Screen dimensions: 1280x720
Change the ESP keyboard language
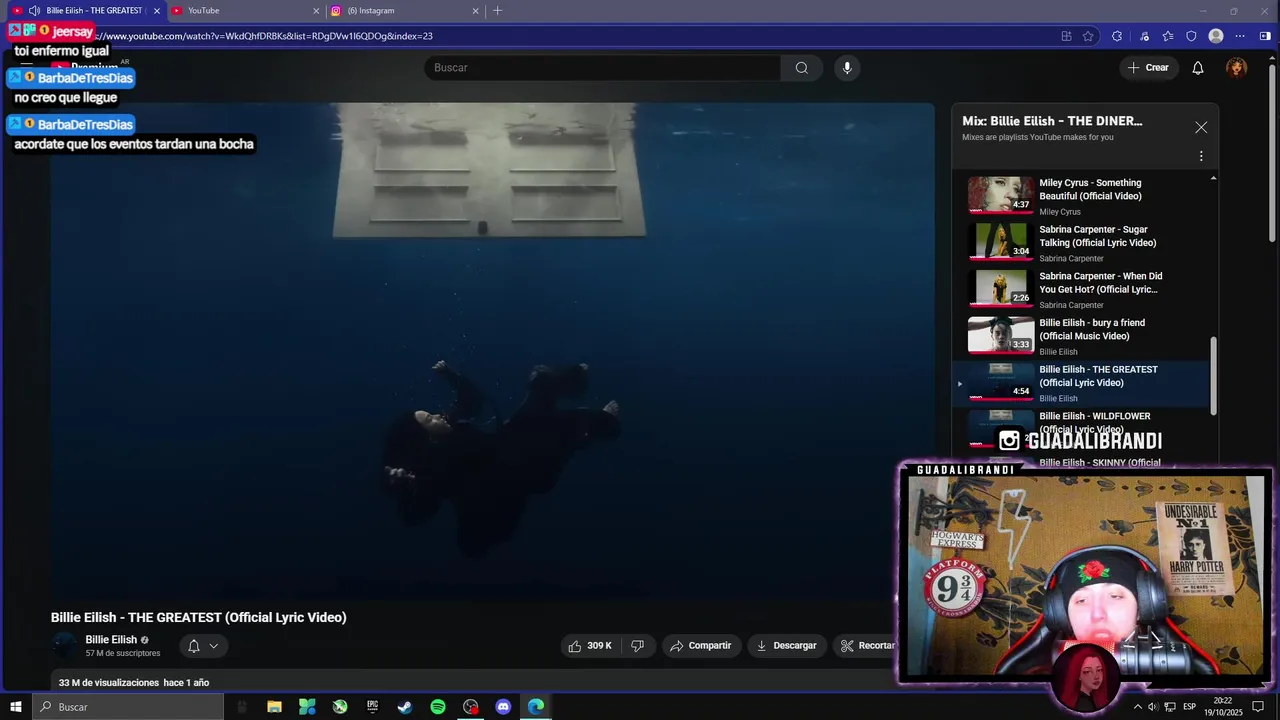[x=1189, y=707]
